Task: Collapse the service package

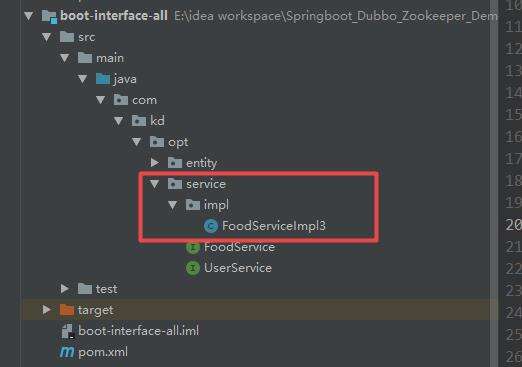Action: point(154,184)
